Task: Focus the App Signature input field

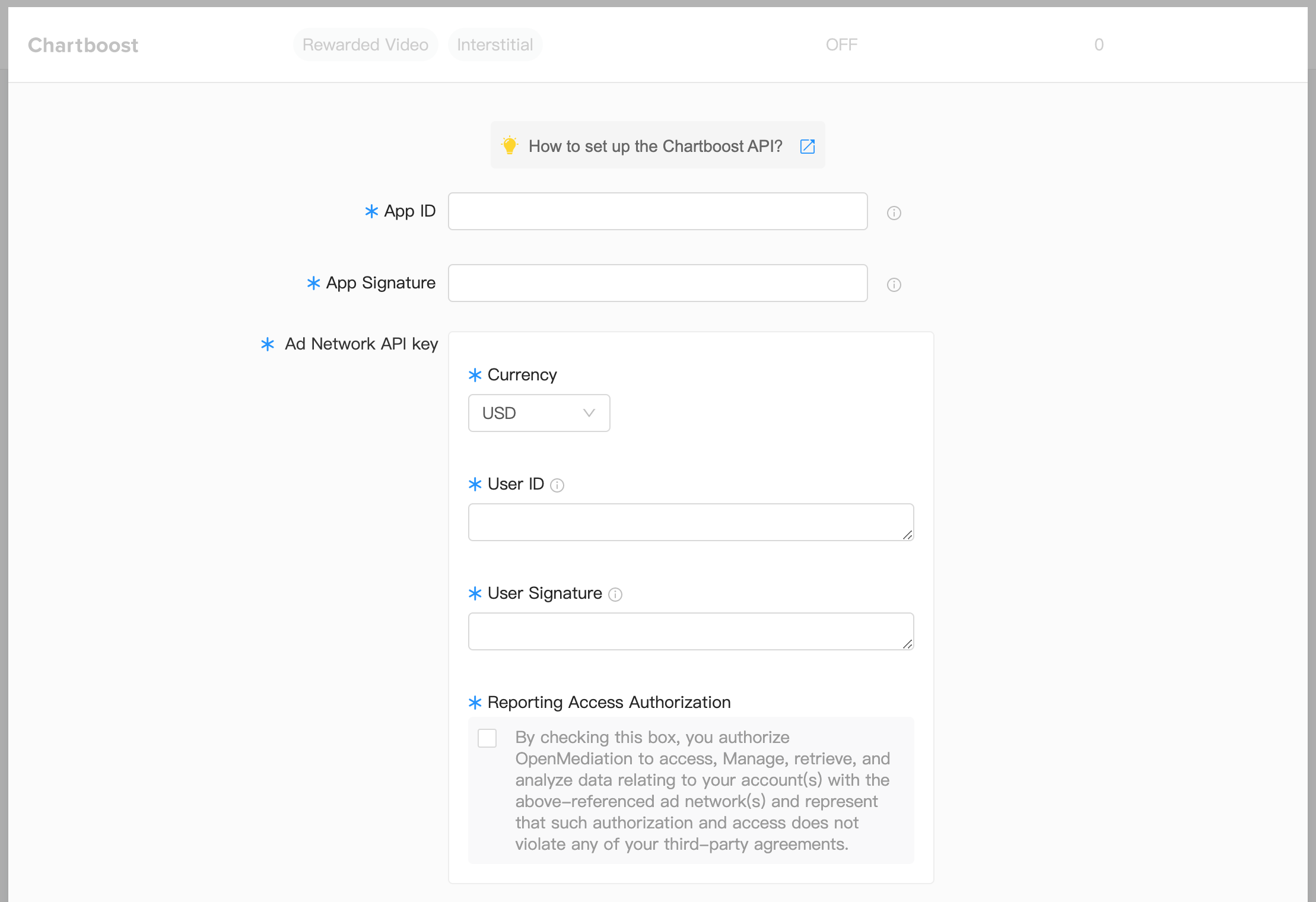Action: click(x=658, y=283)
